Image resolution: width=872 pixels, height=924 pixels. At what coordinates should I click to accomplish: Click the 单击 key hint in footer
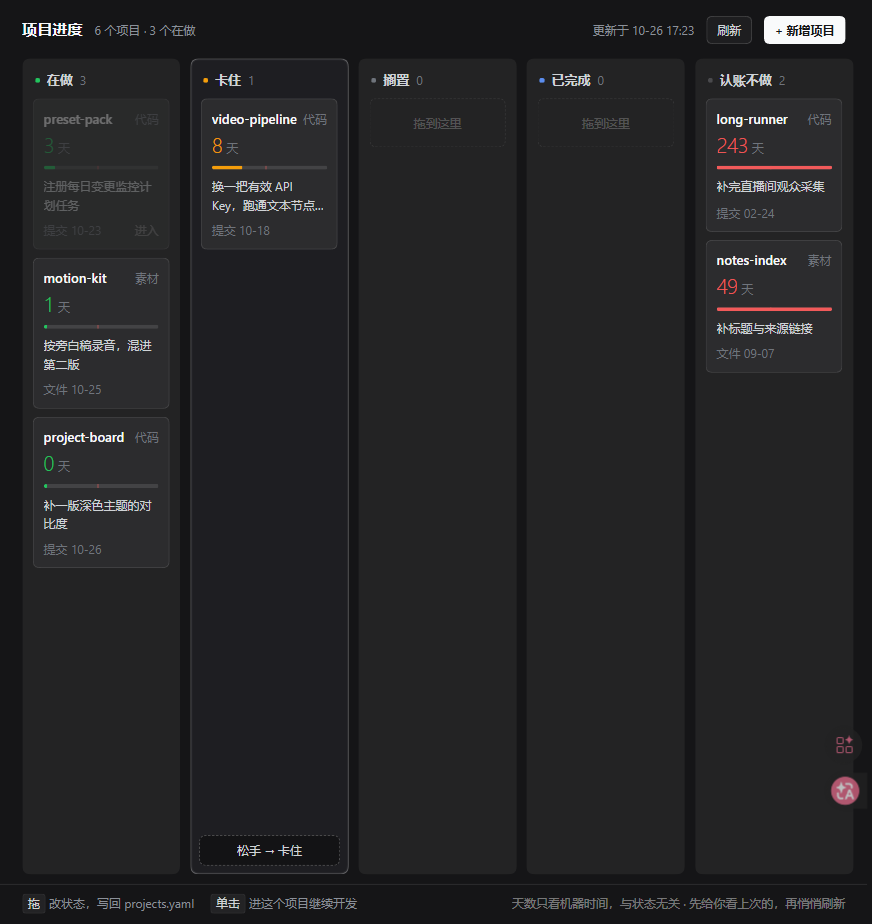point(227,903)
